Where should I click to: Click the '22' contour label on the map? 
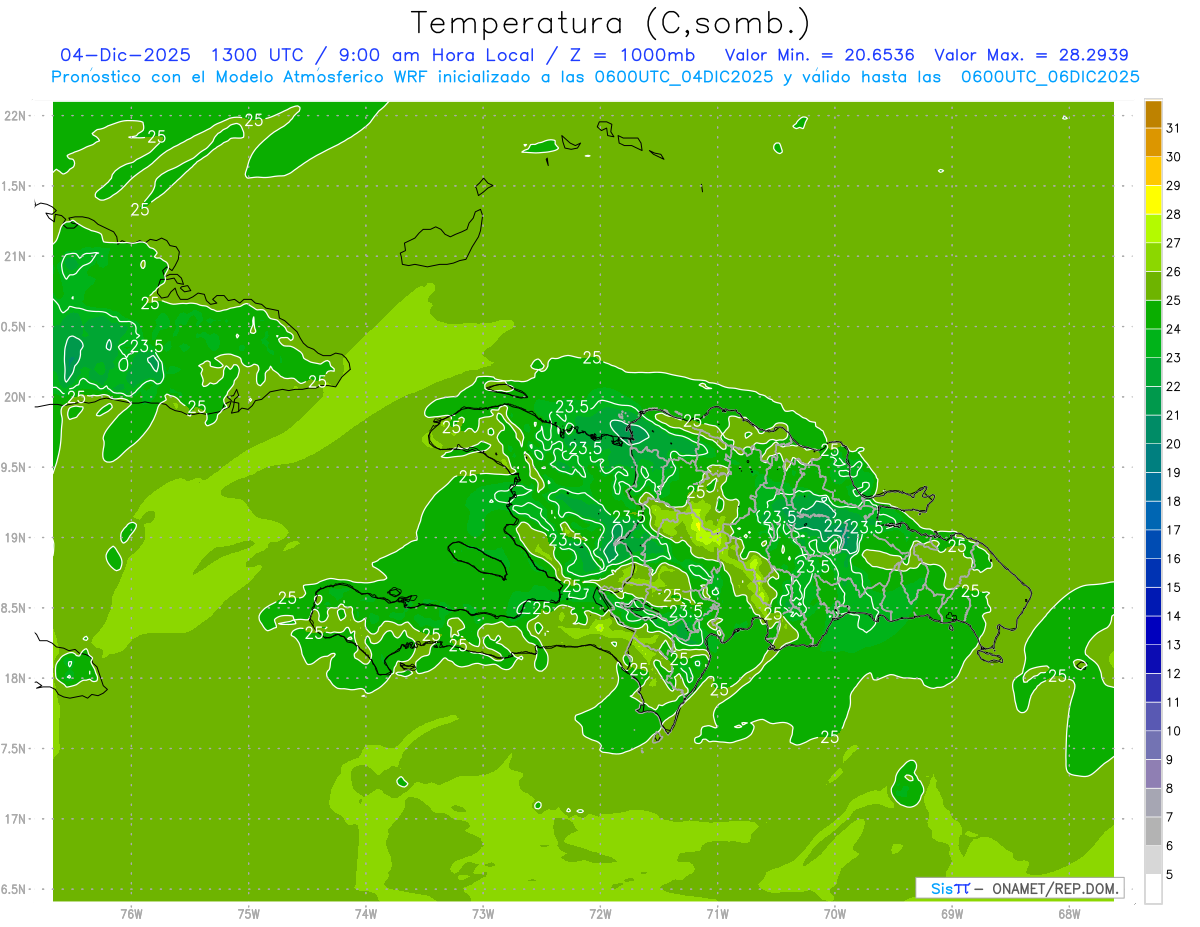tap(833, 526)
